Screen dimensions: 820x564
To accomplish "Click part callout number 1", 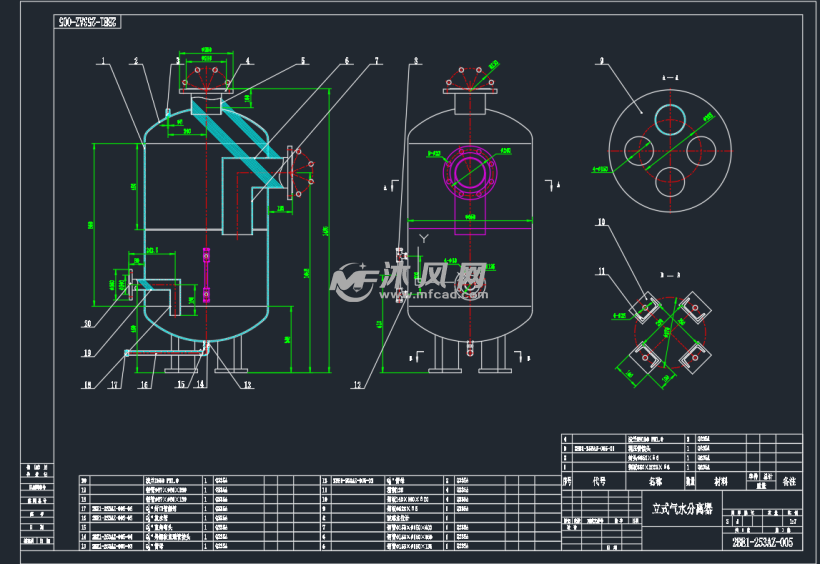I will 103,61.
